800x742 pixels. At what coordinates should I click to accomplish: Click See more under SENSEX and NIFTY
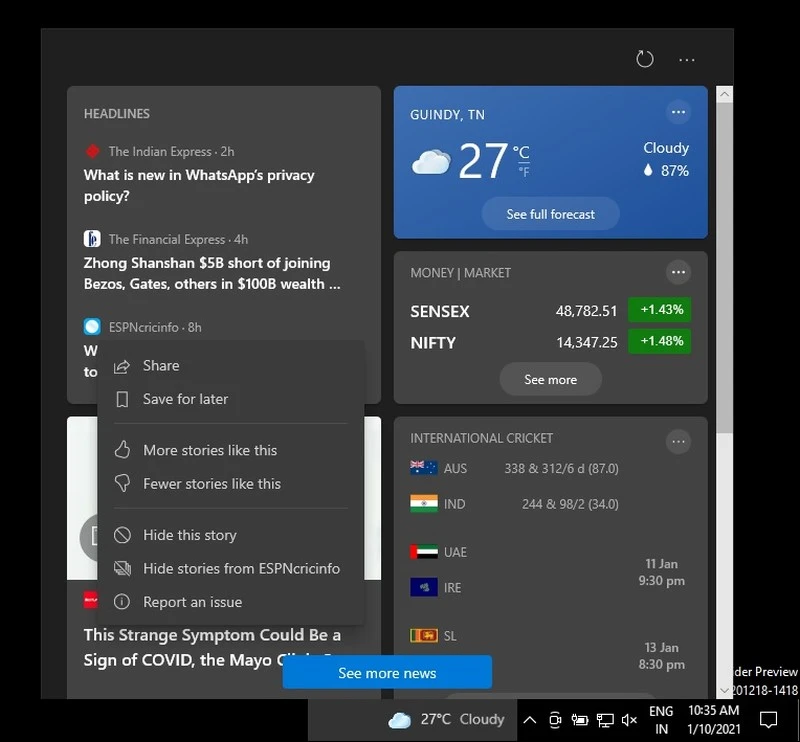(550, 379)
